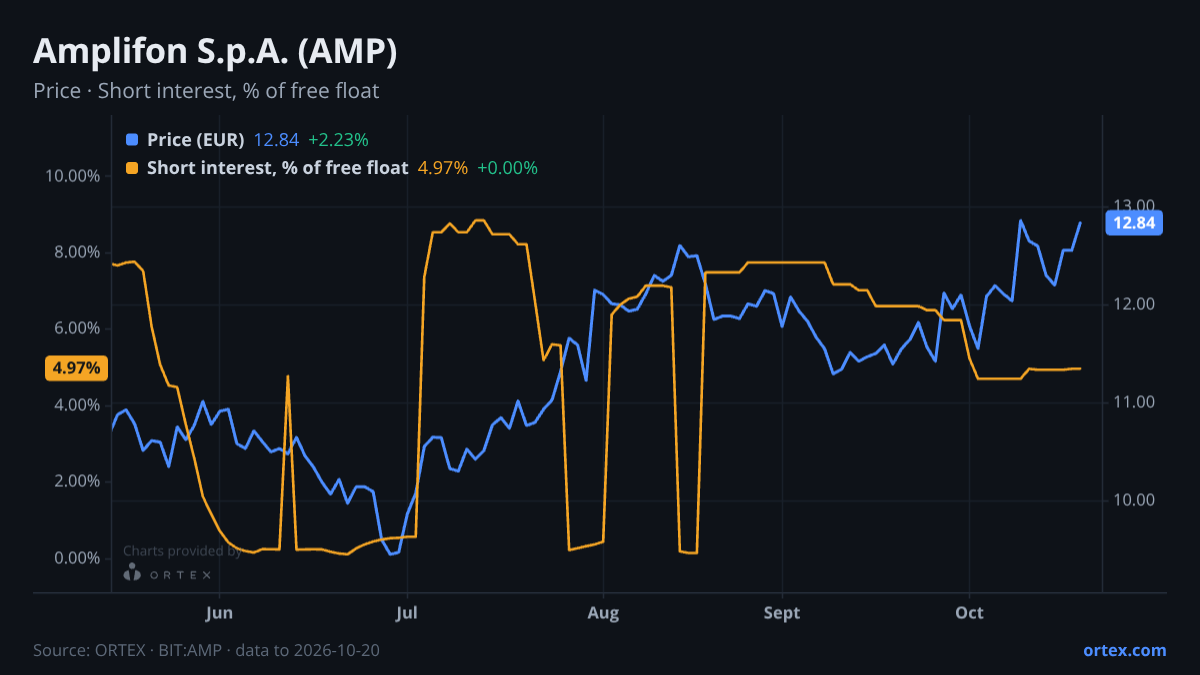Click the 6.00% left axis label

point(77,329)
